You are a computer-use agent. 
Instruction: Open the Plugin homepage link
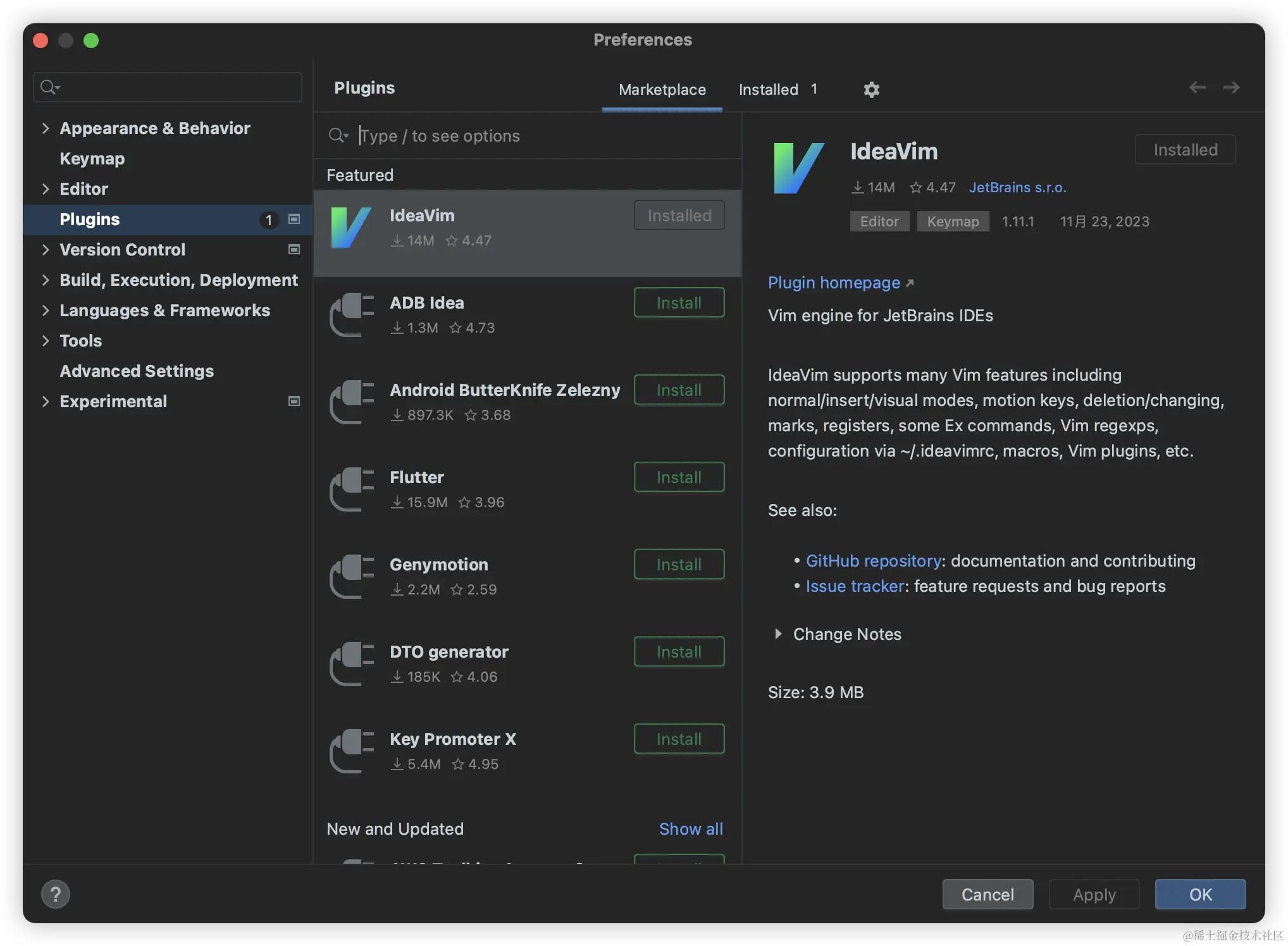834,283
